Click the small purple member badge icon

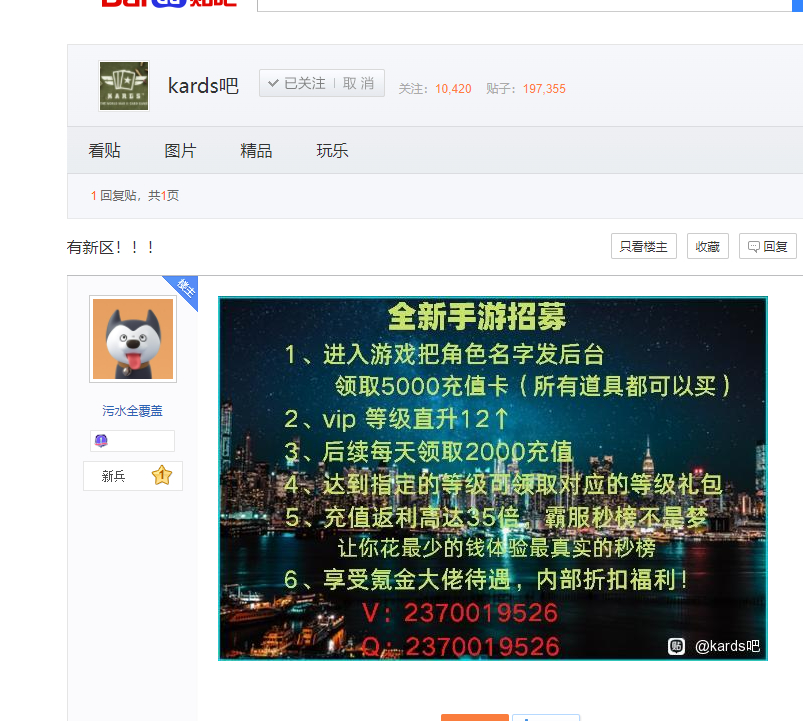[x=101, y=441]
